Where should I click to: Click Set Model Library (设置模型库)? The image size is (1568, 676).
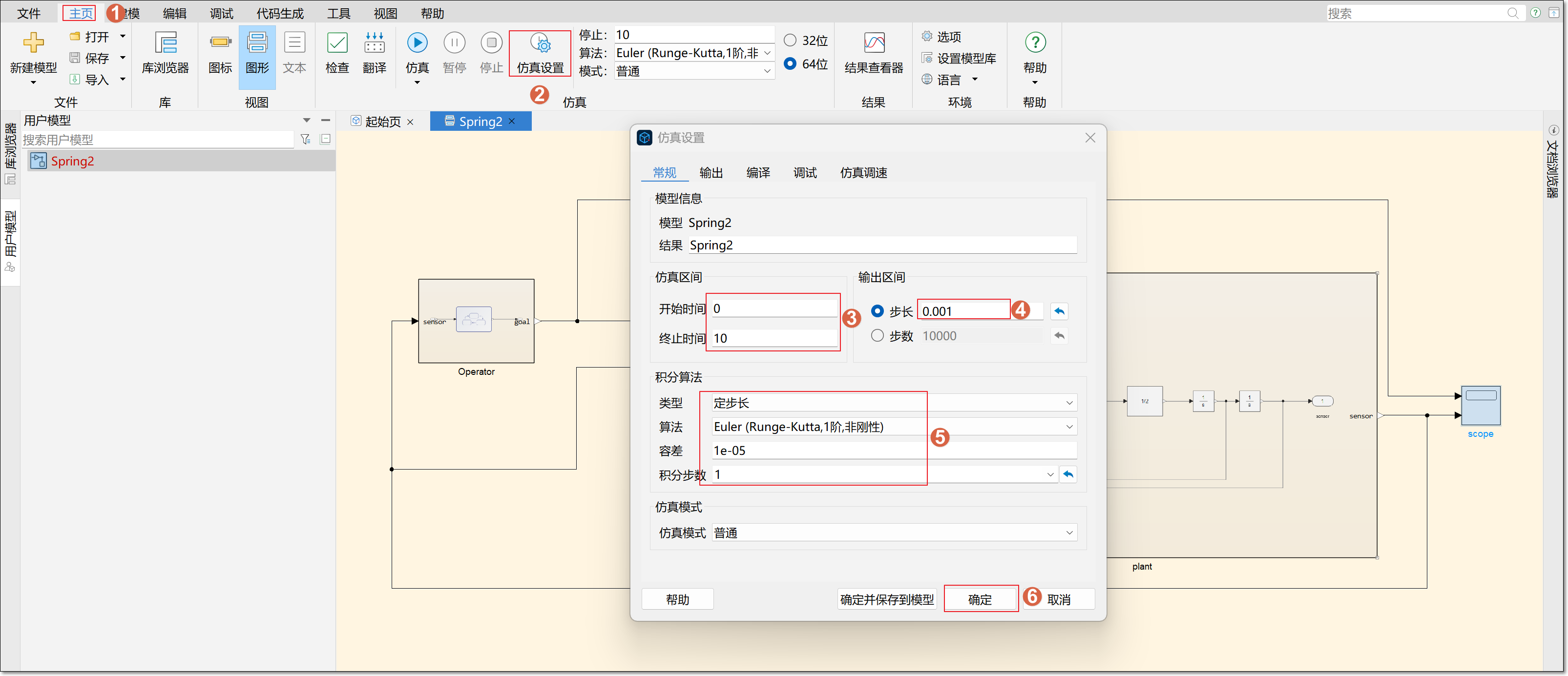pos(959,58)
